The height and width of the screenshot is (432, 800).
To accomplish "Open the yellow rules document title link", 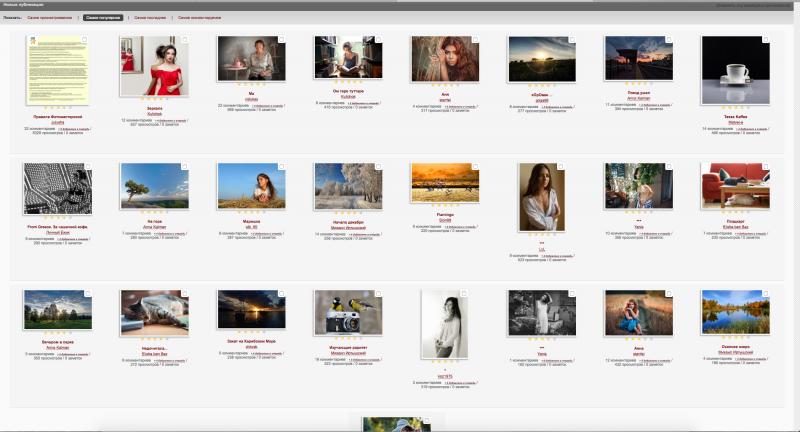I will coord(58,117).
